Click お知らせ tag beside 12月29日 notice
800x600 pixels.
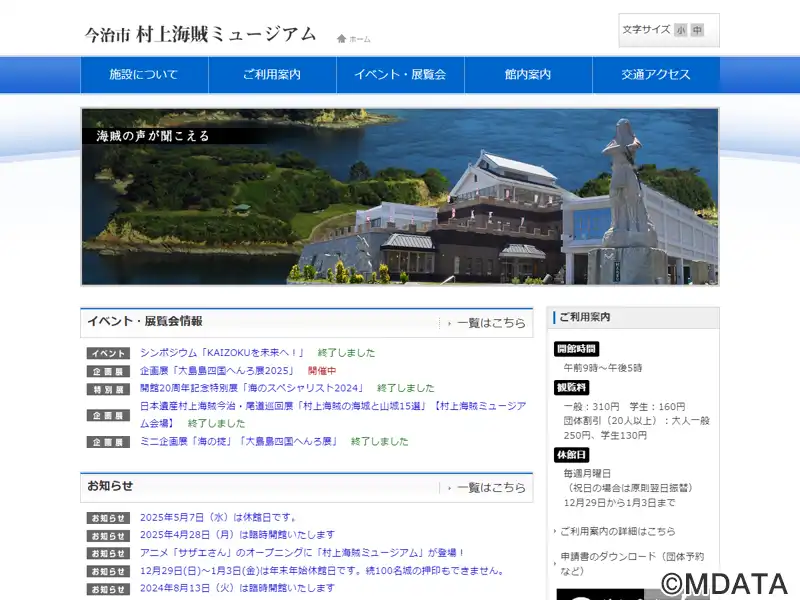pyautogui.click(x=108, y=571)
